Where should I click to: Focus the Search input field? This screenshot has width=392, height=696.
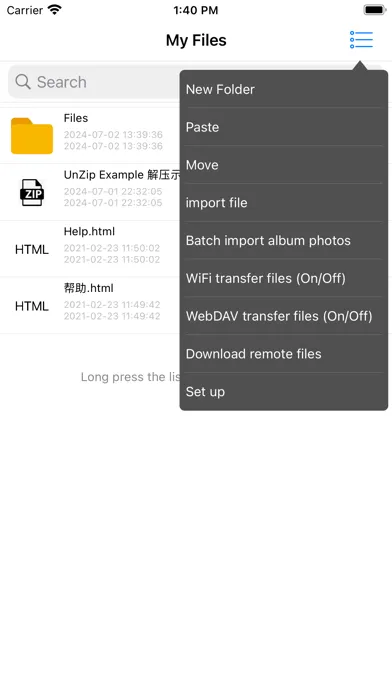pos(94,82)
